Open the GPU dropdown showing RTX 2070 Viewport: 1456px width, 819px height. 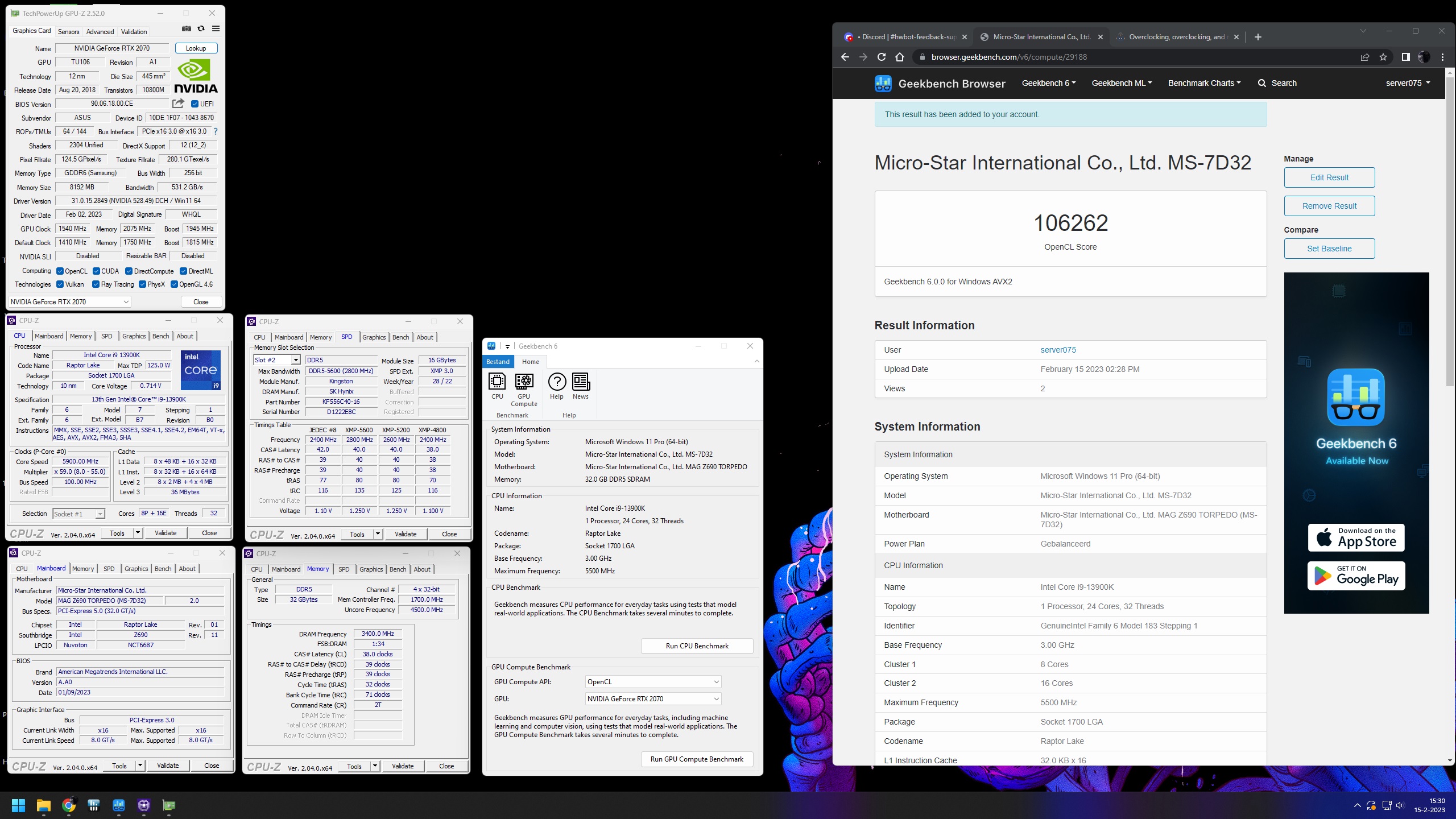click(x=653, y=699)
